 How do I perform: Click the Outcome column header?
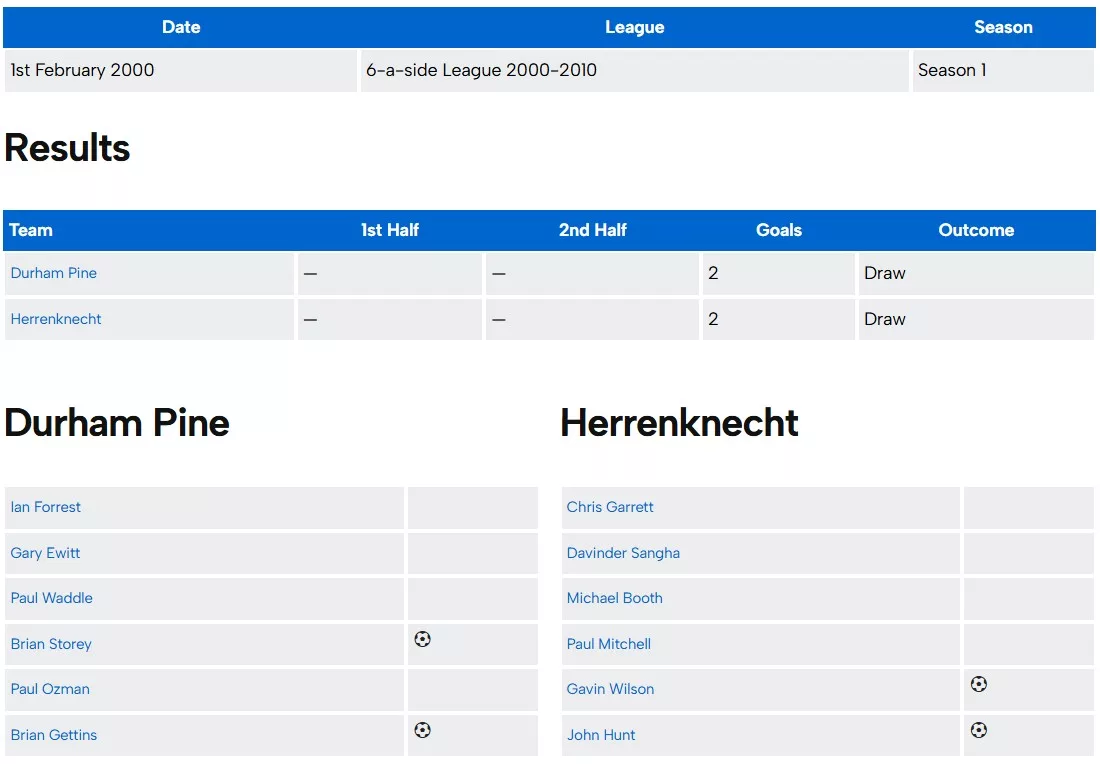coord(976,230)
